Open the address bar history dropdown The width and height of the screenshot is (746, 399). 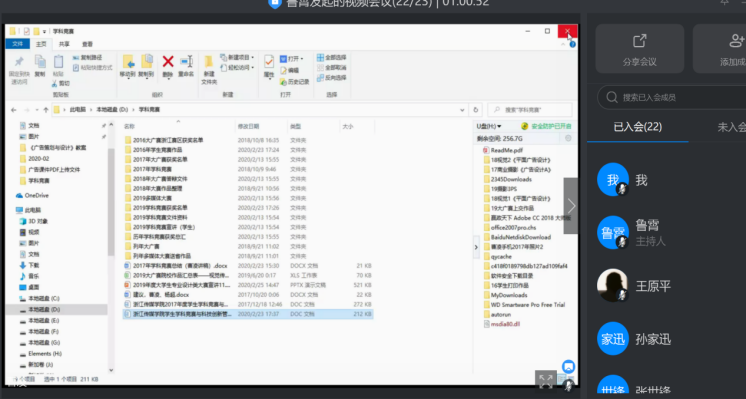pyautogui.click(x=462, y=110)
